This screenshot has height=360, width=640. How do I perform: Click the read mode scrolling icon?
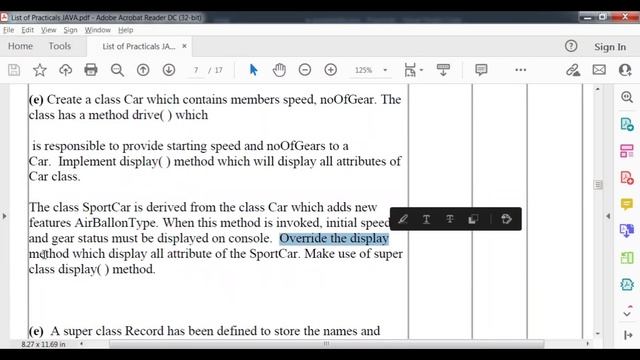coord(443,70)
